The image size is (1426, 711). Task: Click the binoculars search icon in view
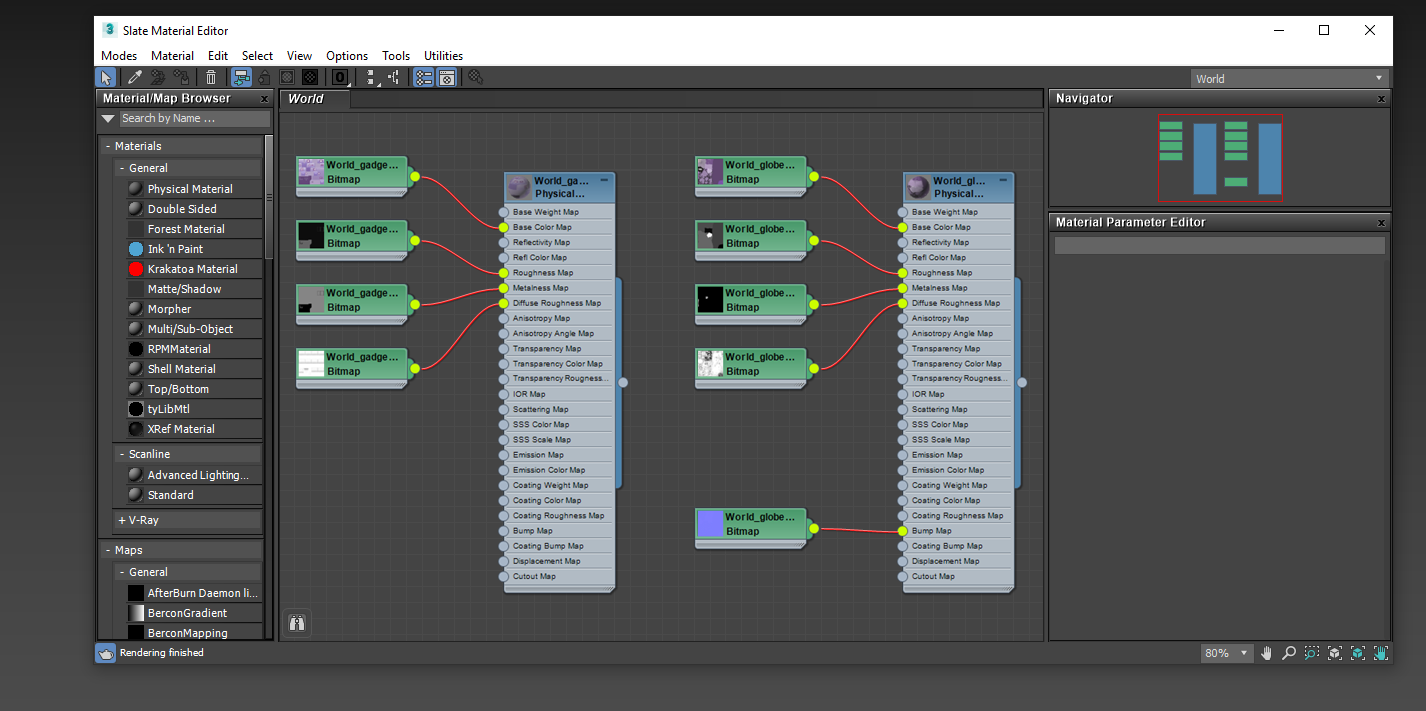[297, 623]
